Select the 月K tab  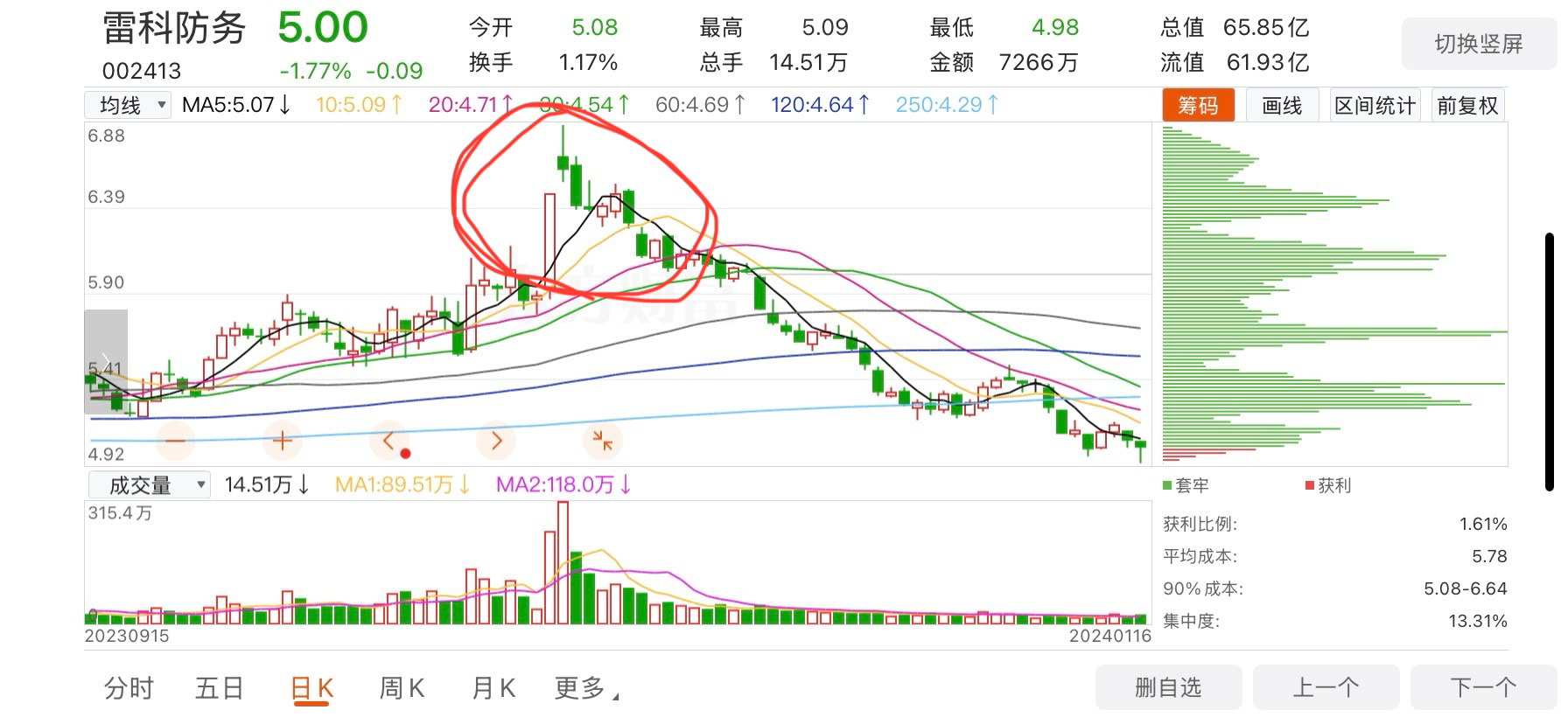tap(493, 688)
